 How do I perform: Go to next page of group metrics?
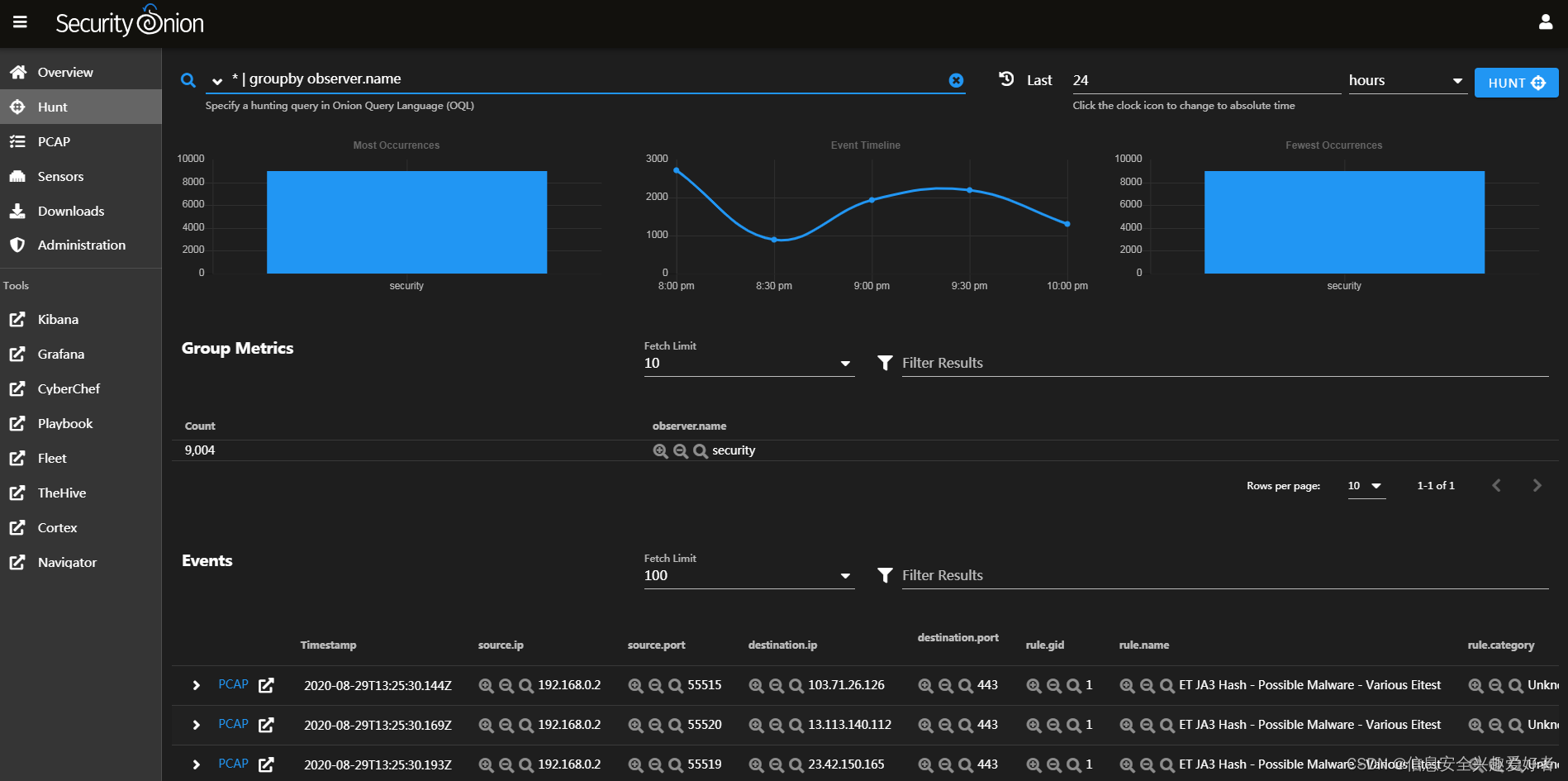[1537, 485]
